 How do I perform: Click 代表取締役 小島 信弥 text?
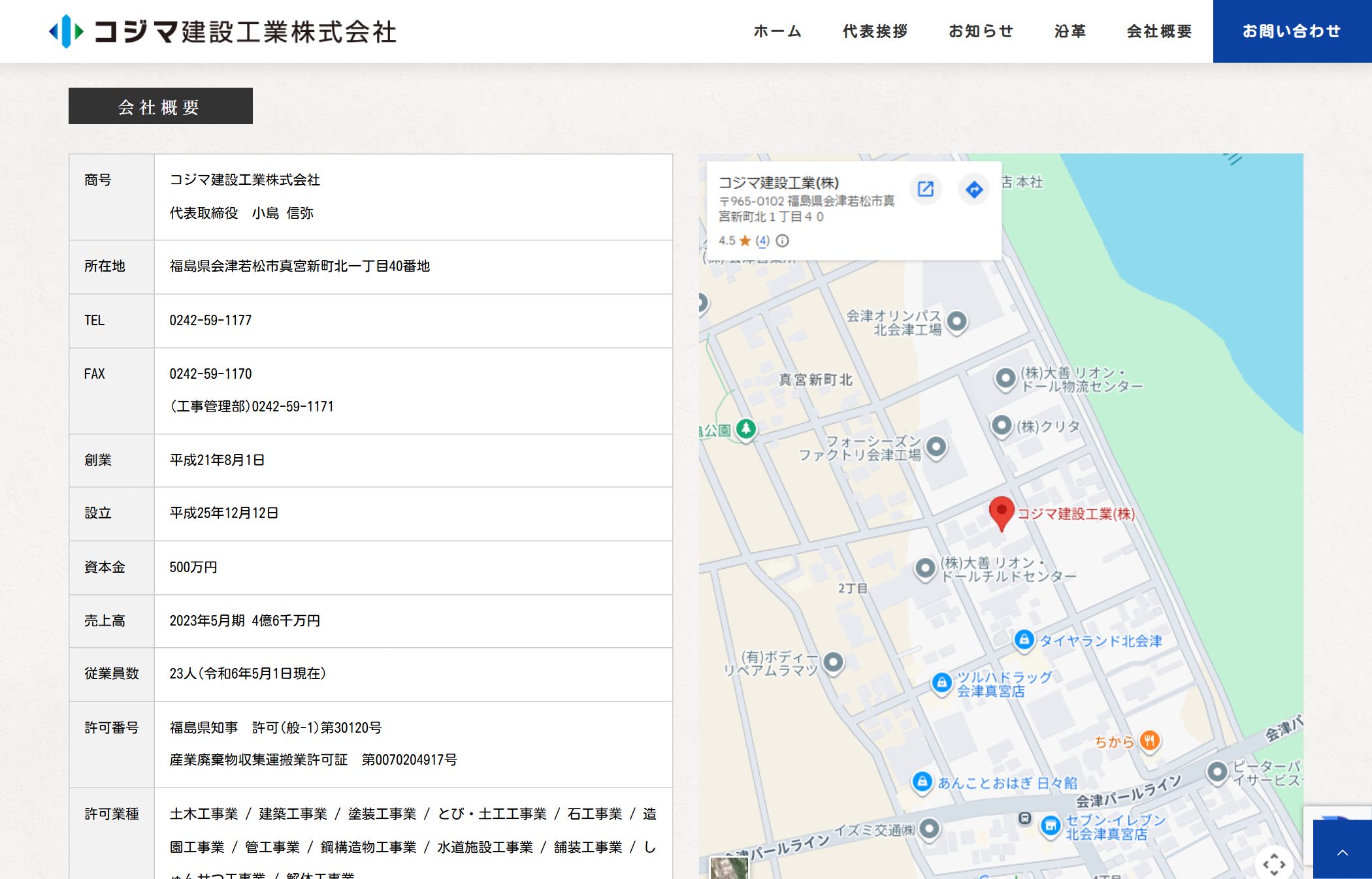pos(242,214)
